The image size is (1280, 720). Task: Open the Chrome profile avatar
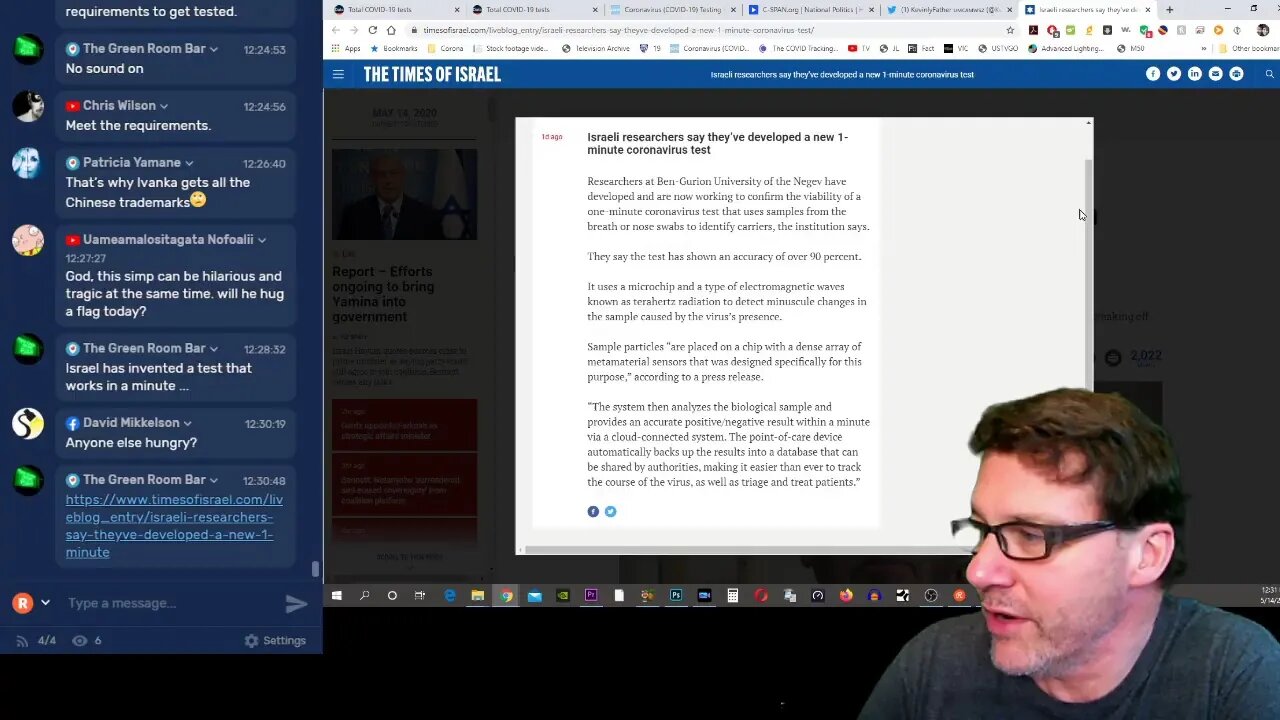click(x=1262, y=30)
